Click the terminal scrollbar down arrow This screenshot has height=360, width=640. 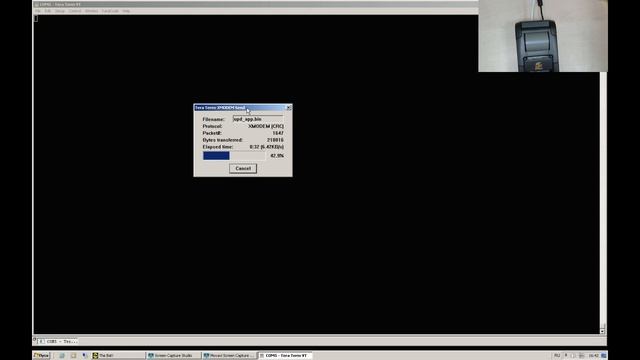(602, 331)
